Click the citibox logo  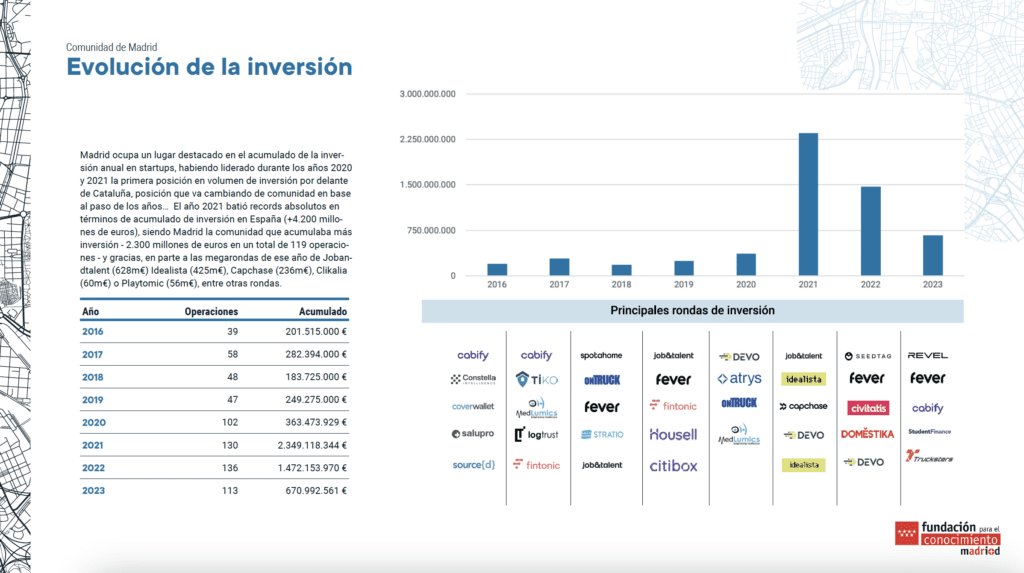point(673,466)
